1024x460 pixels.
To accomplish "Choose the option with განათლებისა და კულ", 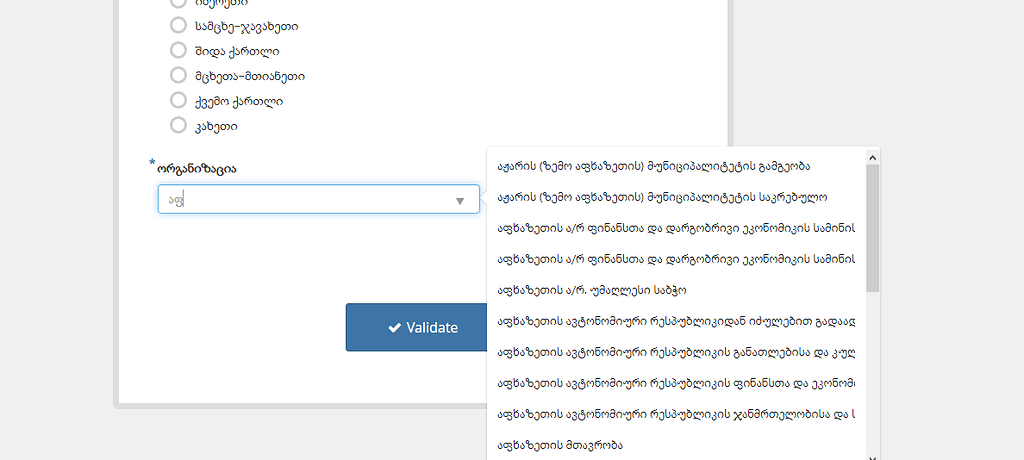I will (675, 352).
